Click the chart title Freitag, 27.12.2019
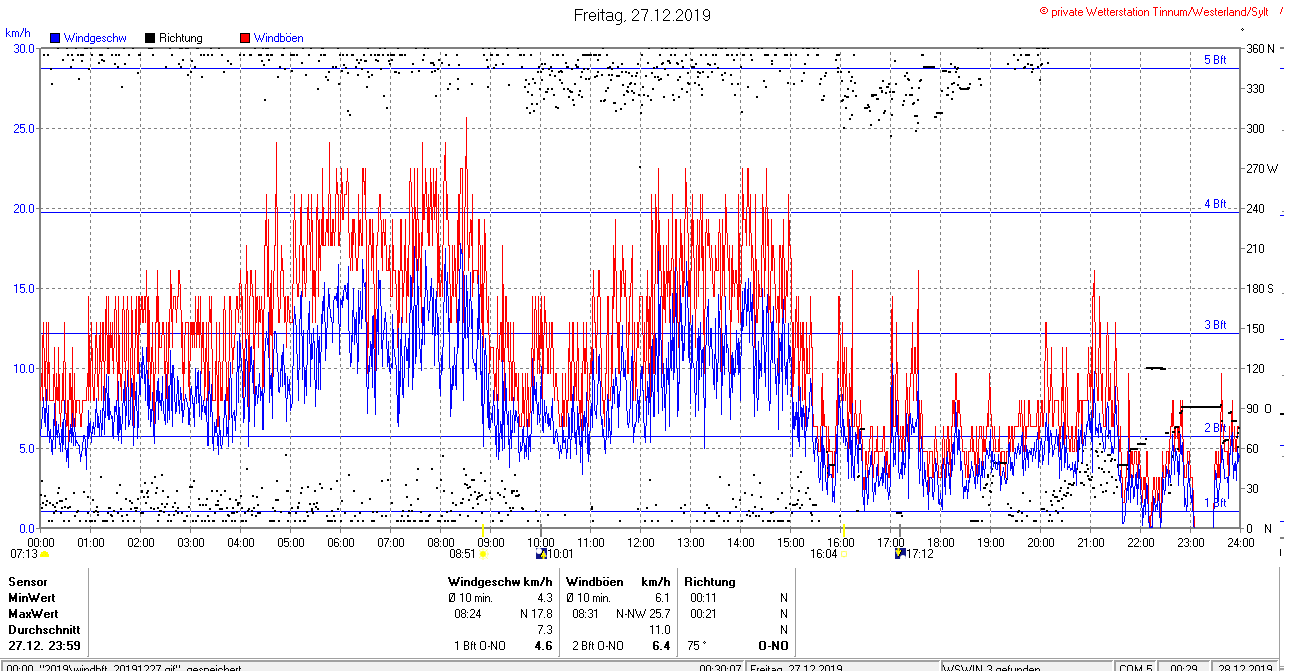This screenshot has width=1310, height=671. (642, 15)
